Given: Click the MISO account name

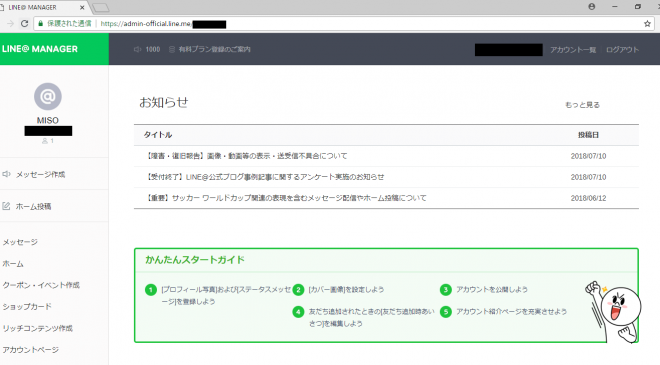Looking at the screenshot, I should [x=48, y=120].
